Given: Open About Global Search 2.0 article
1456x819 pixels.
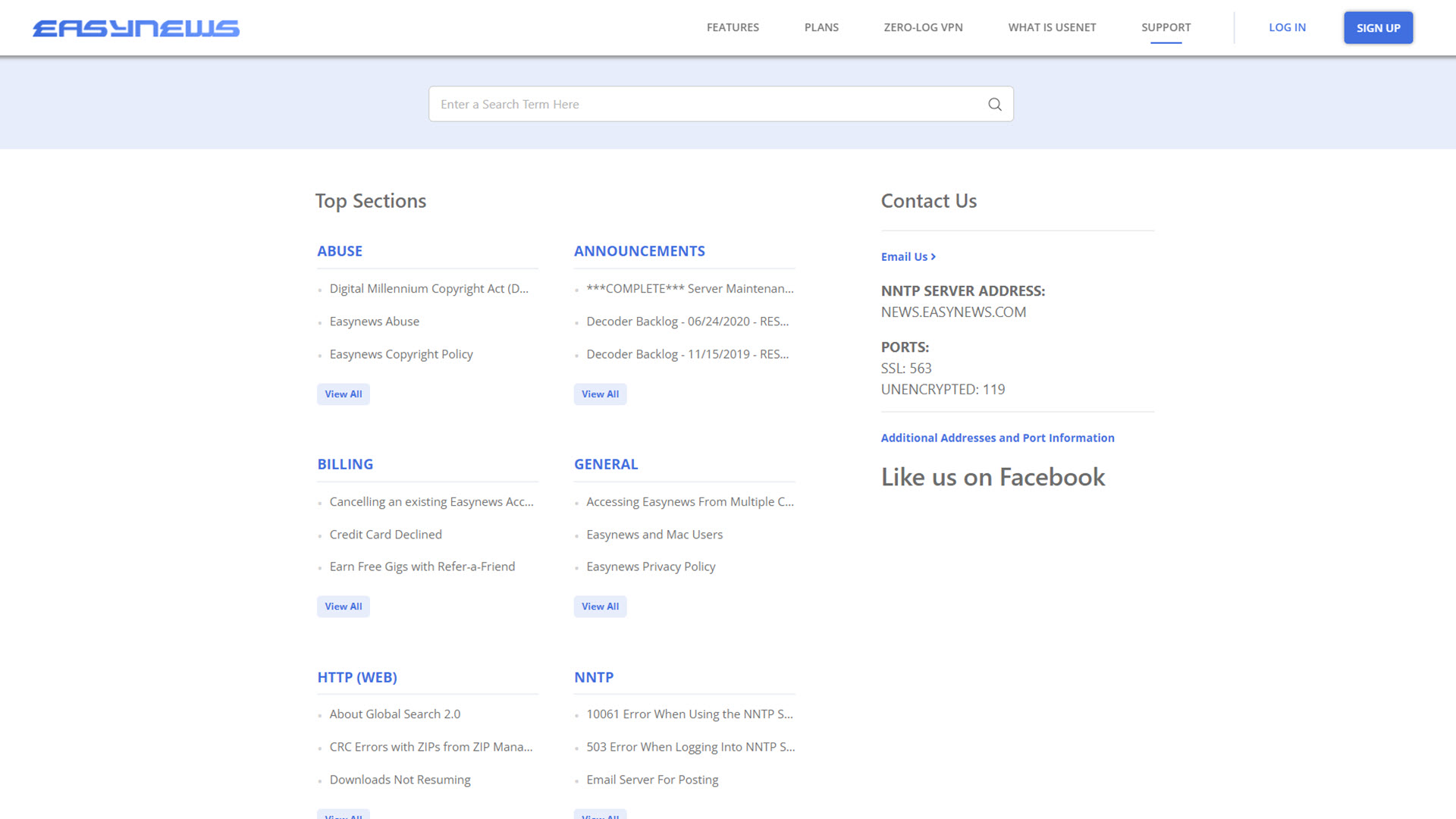Looking at the screenshot, I should [395, 714].
